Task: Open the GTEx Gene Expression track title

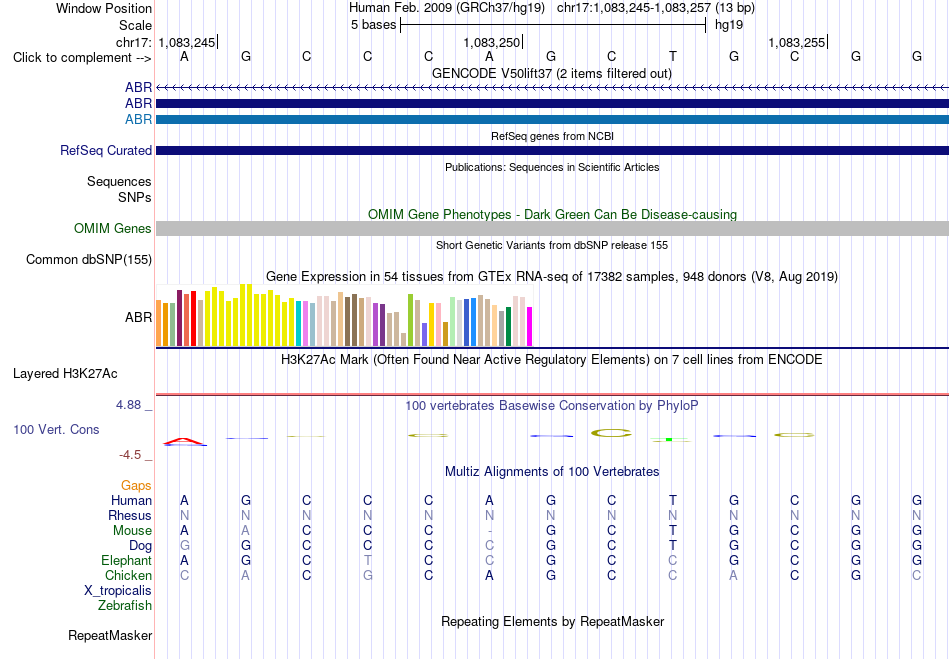Action: coord(552,277)
